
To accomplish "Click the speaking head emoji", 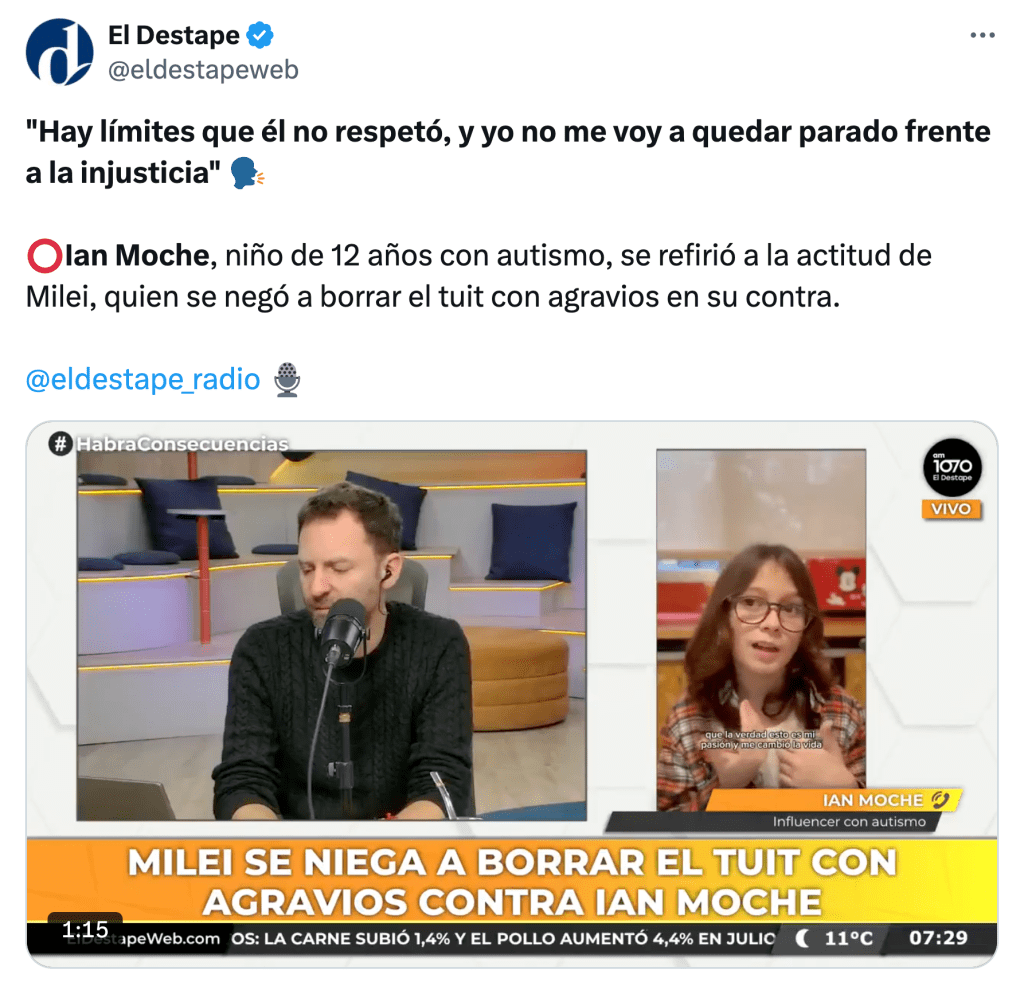I will (x=248, y=174).
